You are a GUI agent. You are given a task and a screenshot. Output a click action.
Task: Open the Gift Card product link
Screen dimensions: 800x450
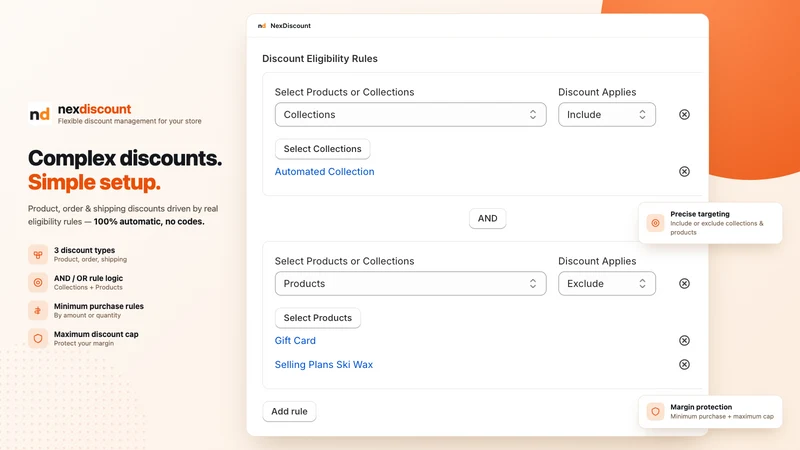295,340
